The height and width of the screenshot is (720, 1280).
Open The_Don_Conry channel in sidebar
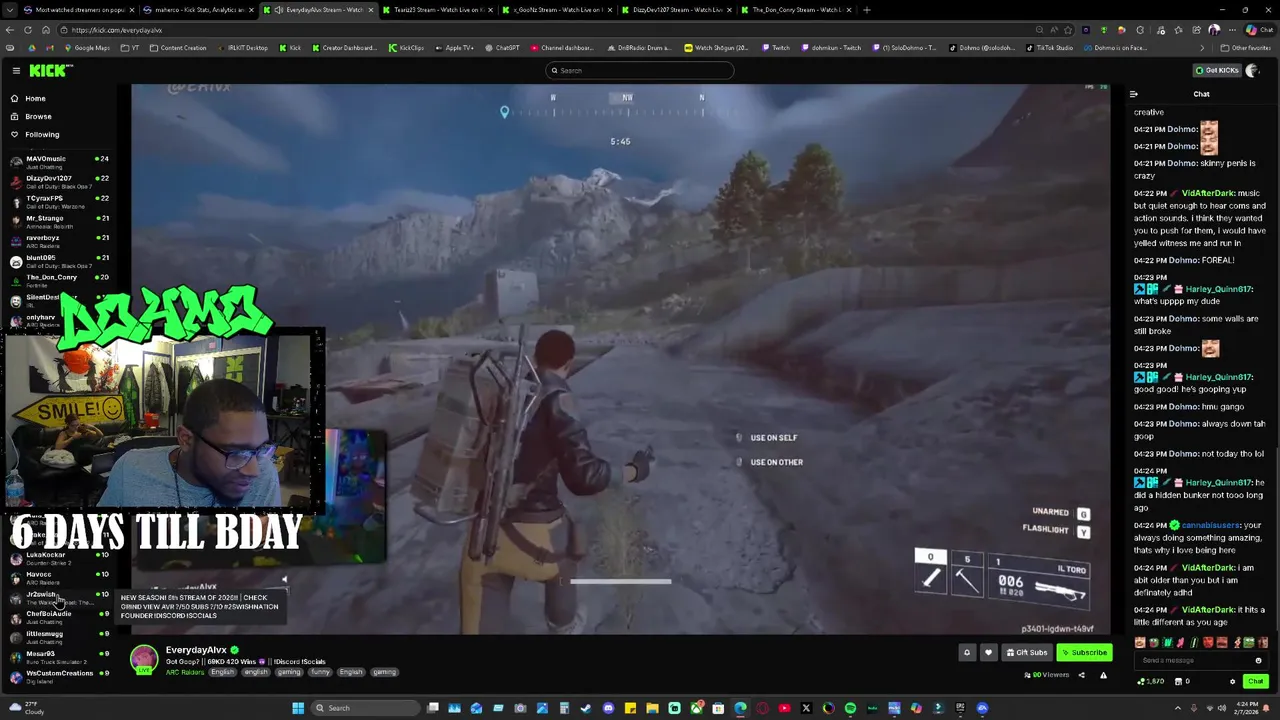click(x=60, y=281)
